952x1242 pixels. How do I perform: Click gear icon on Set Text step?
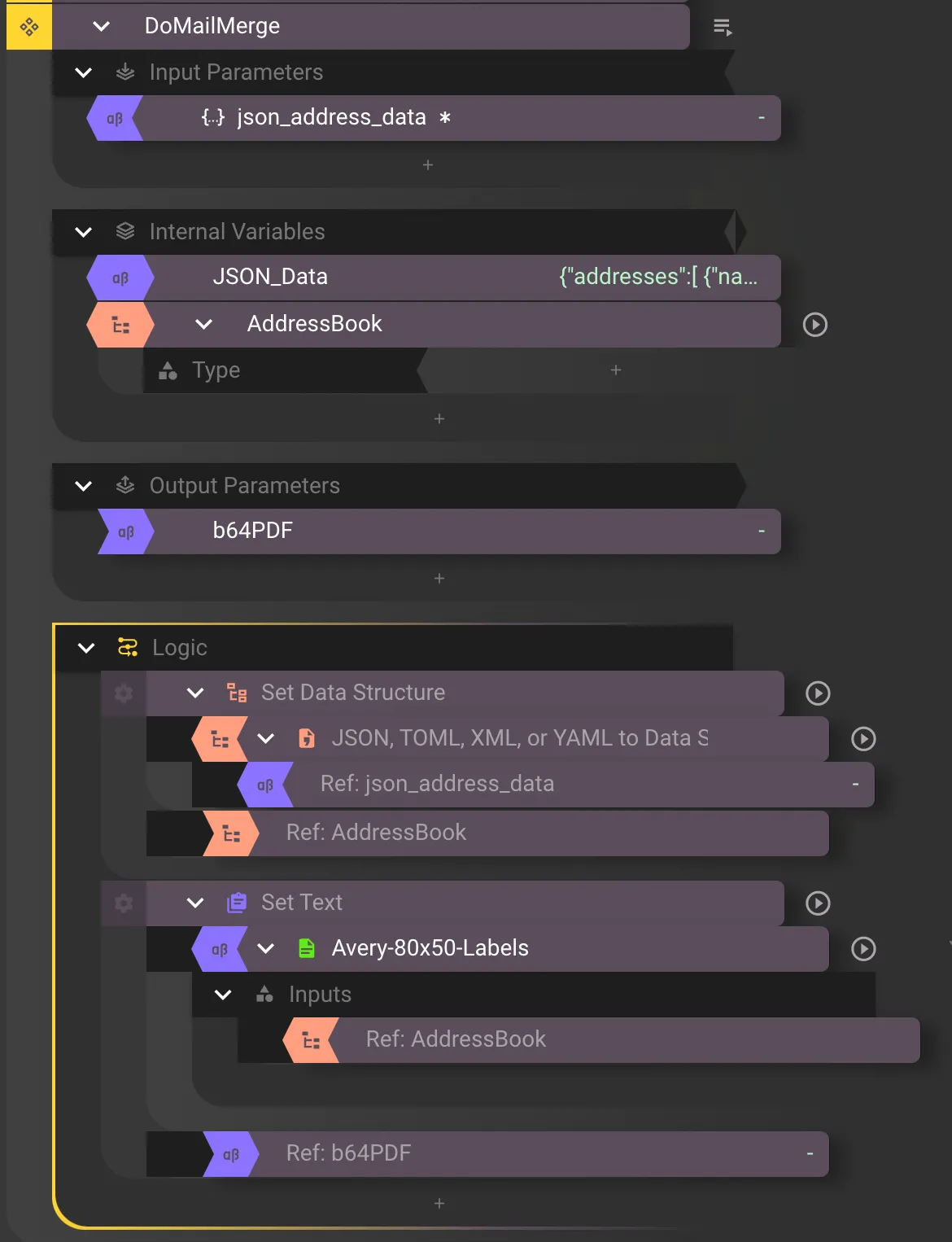[124, 903]
